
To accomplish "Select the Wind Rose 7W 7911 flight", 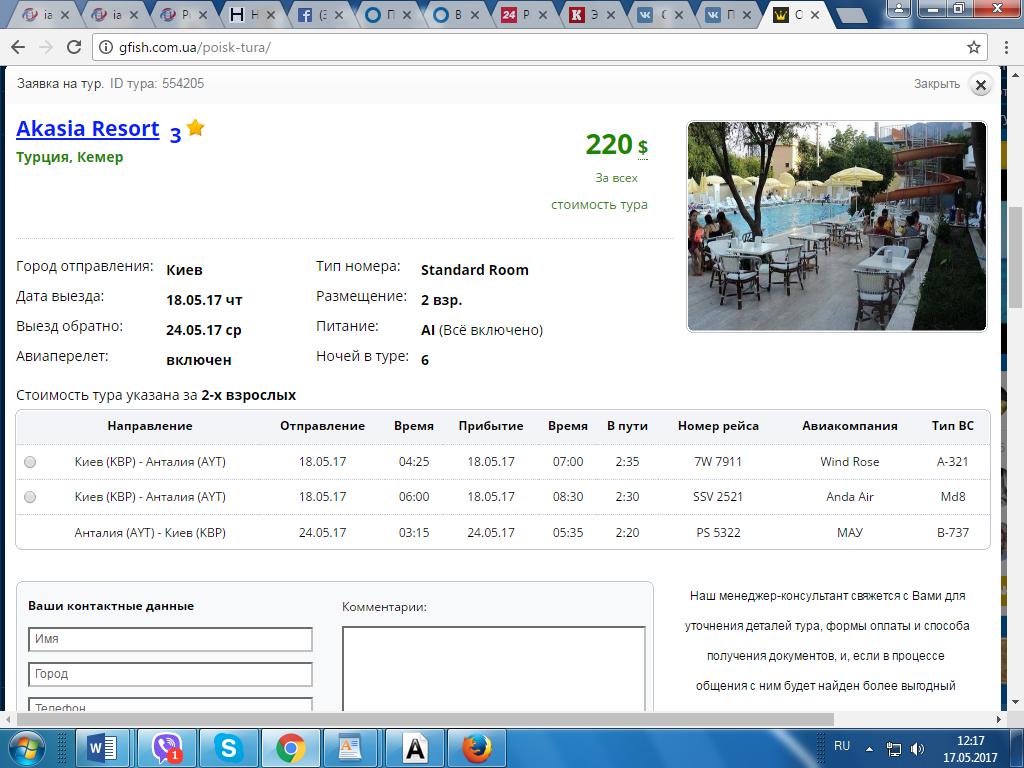I will click(x=30, y=462).
